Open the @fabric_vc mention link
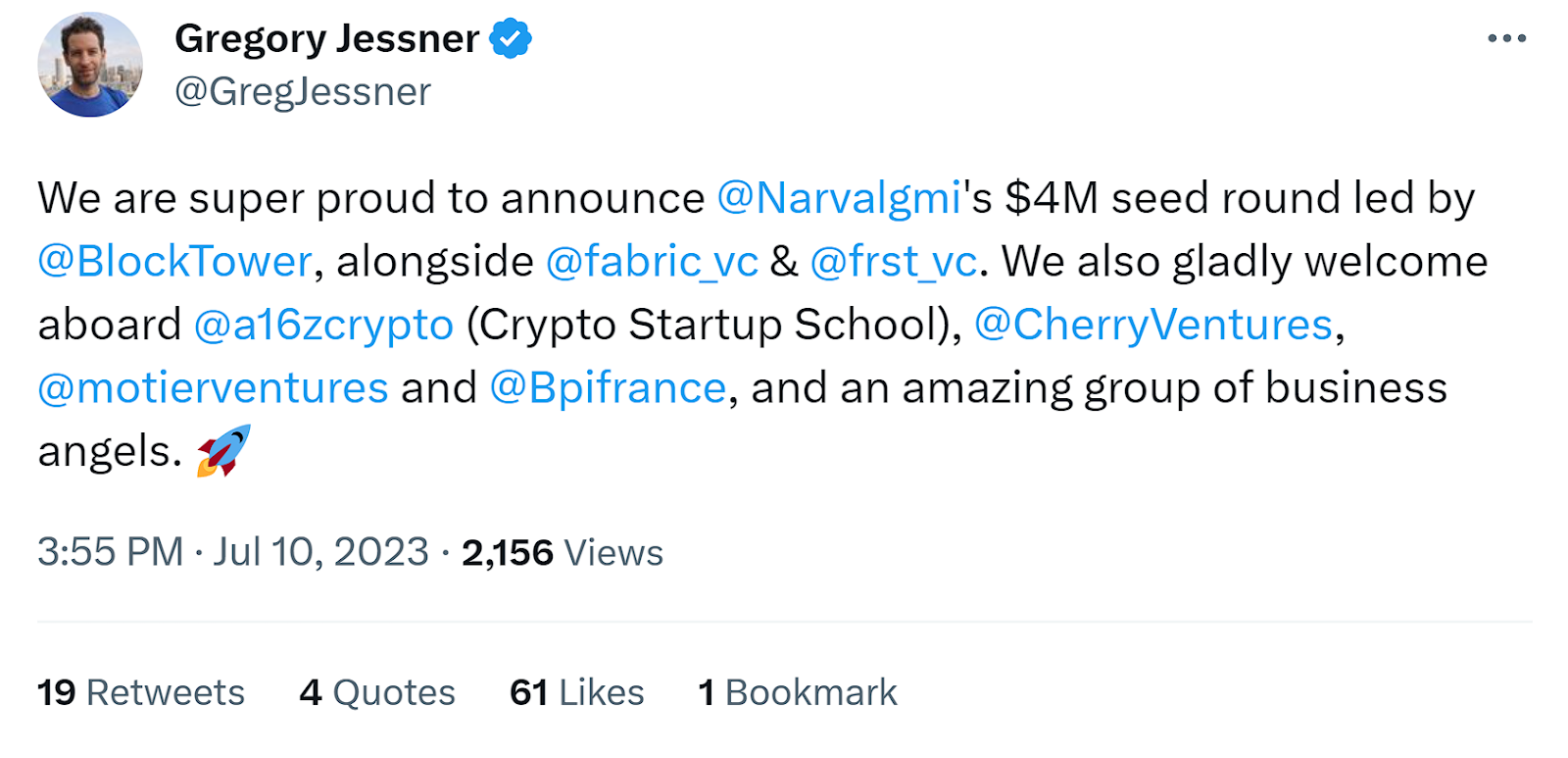Screen dimensions: 1568x758 (652, 262)
